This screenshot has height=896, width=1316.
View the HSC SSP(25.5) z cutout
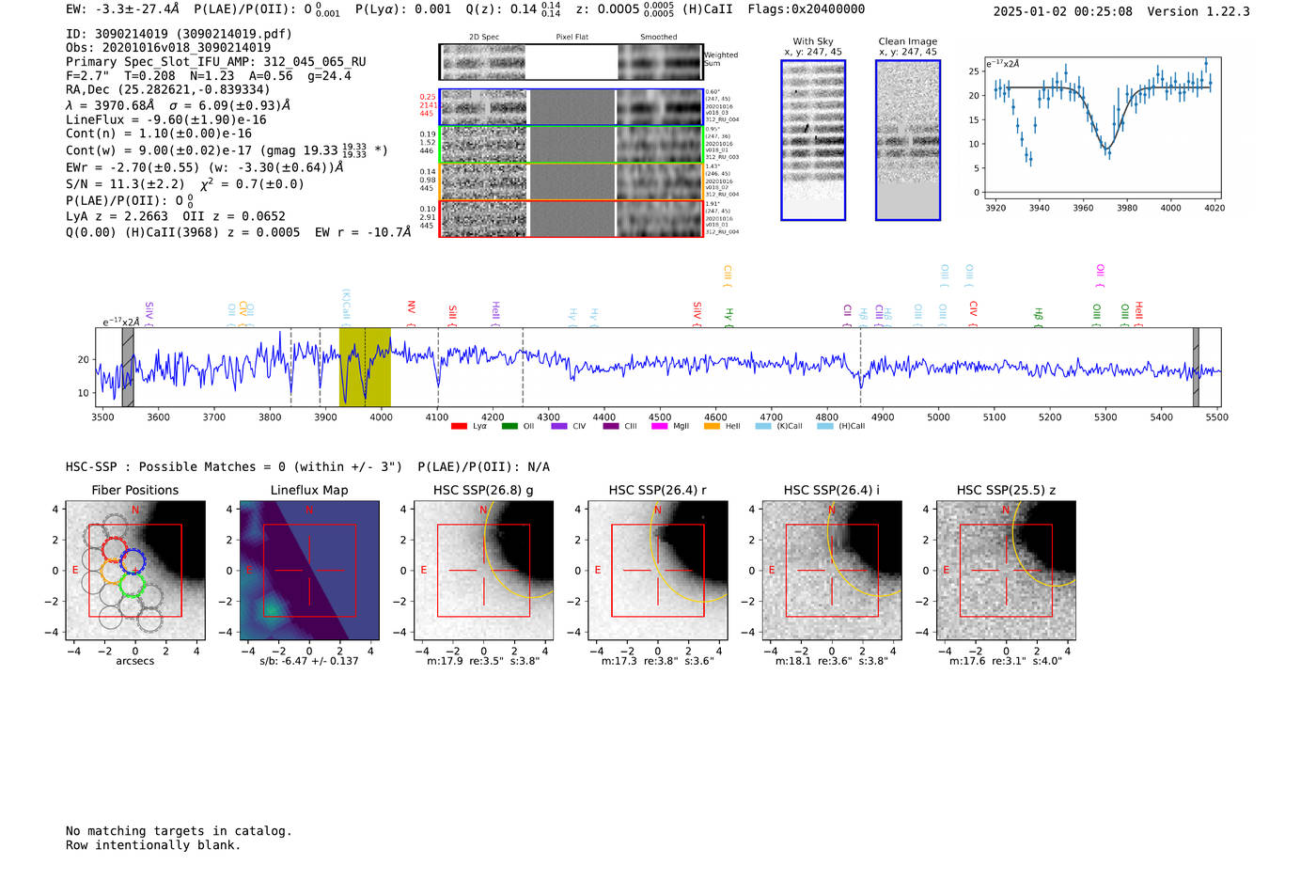(x=1006, y=571)
